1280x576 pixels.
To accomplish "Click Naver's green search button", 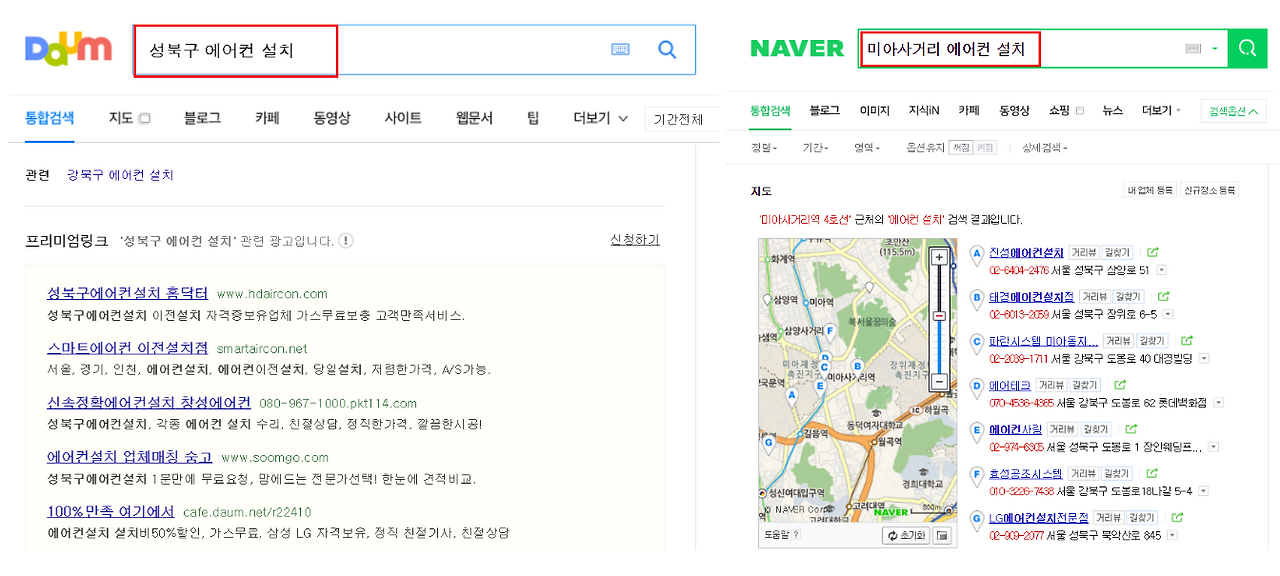I will click(x=1246, y=48).
